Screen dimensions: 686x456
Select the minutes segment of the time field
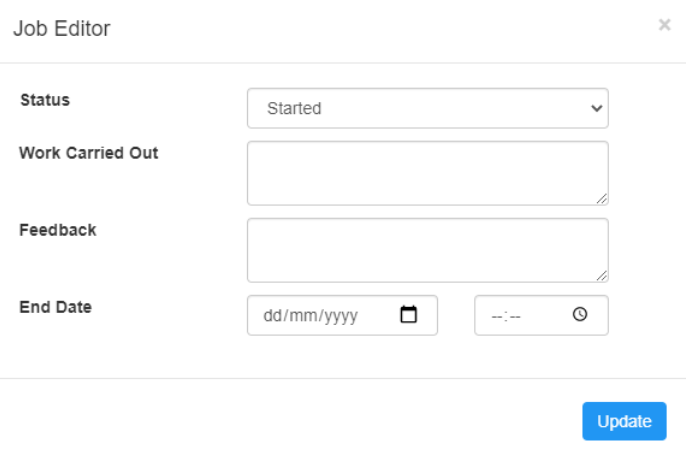click(x=515, y=316)
